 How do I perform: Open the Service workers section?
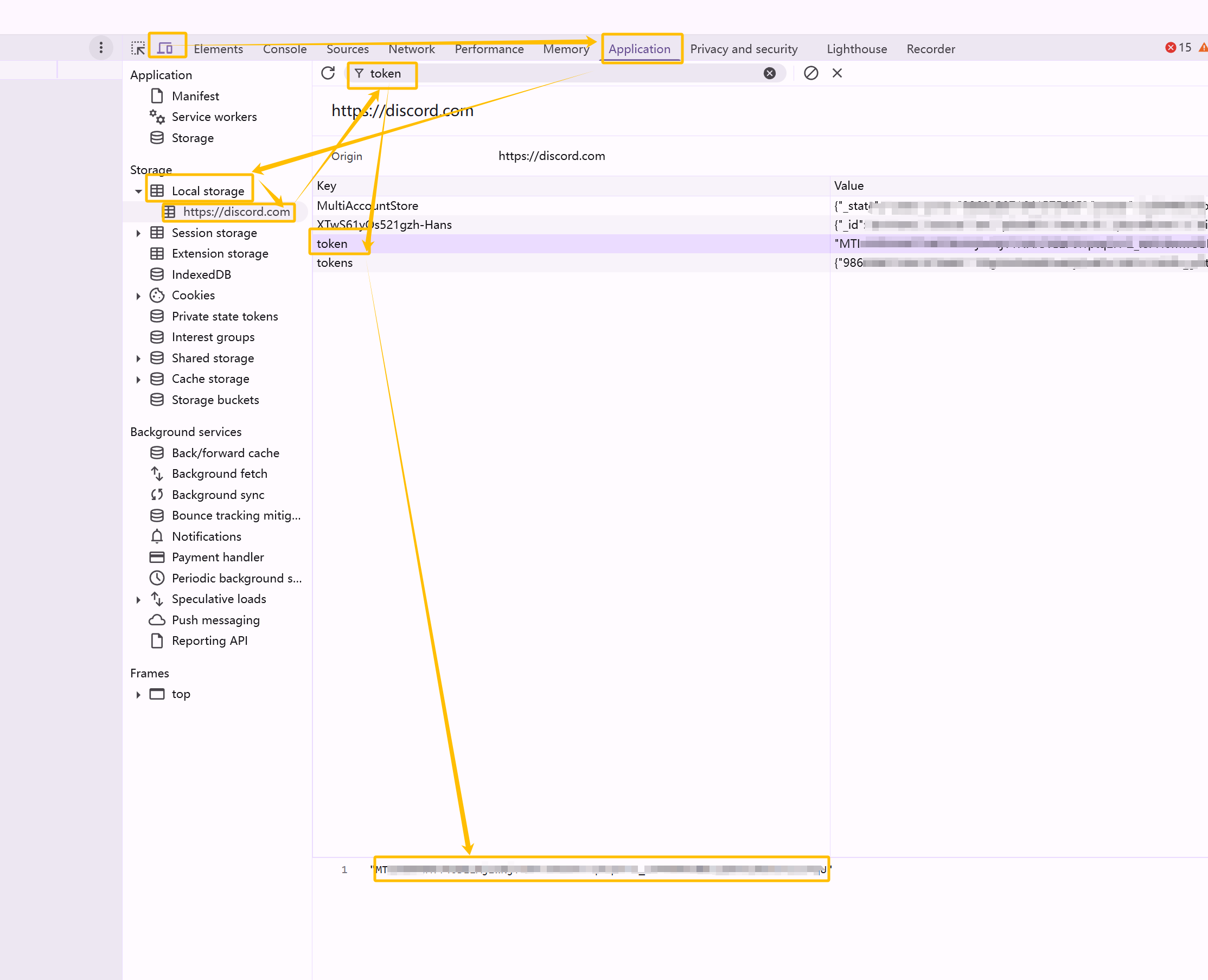tap(214, 117)
